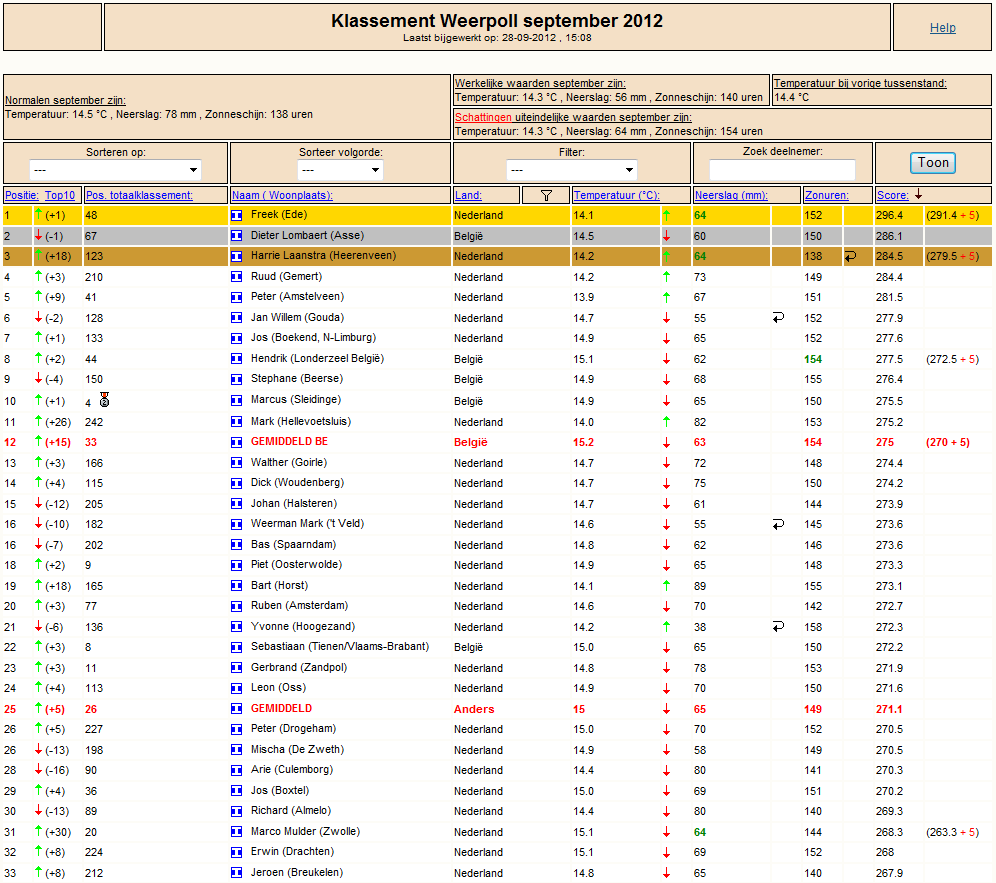The width and height of the screenshot is (996, 883).
Task: Click the return-arrow icon in Weerman Mark row
Action: click(x=778, y=524)
